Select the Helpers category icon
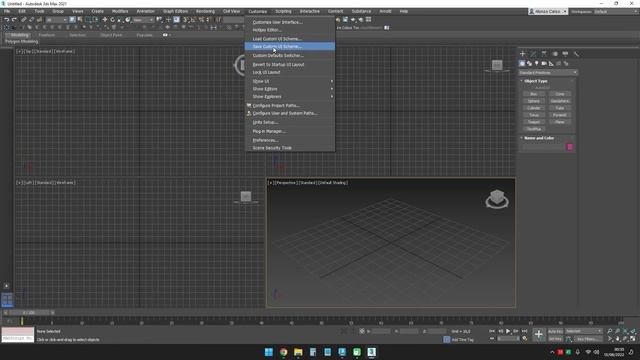Screen dimensions: 640x360 551,63
